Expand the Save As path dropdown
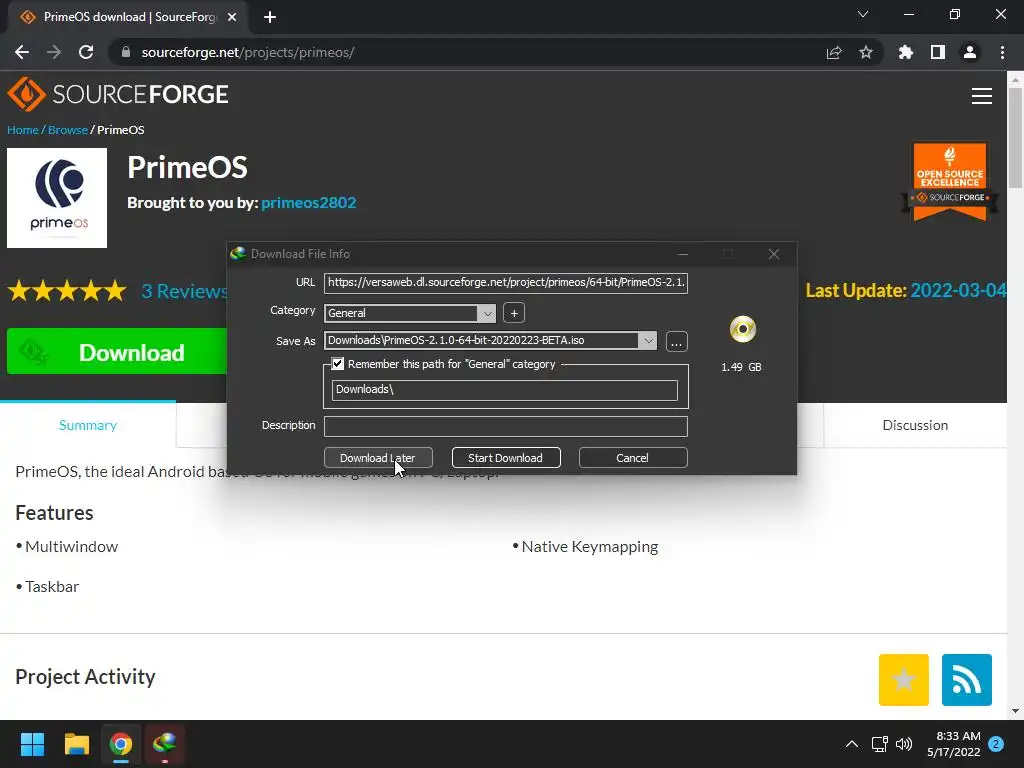The width and height of the screenshot is (1024, 768). 648,340
